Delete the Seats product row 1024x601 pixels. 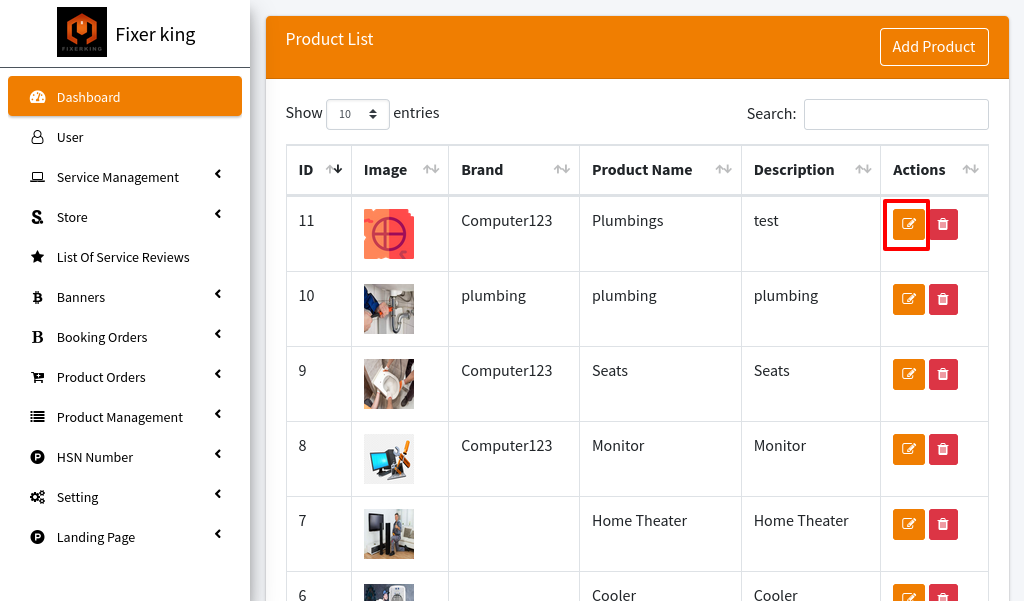click(x=943, y=374)
